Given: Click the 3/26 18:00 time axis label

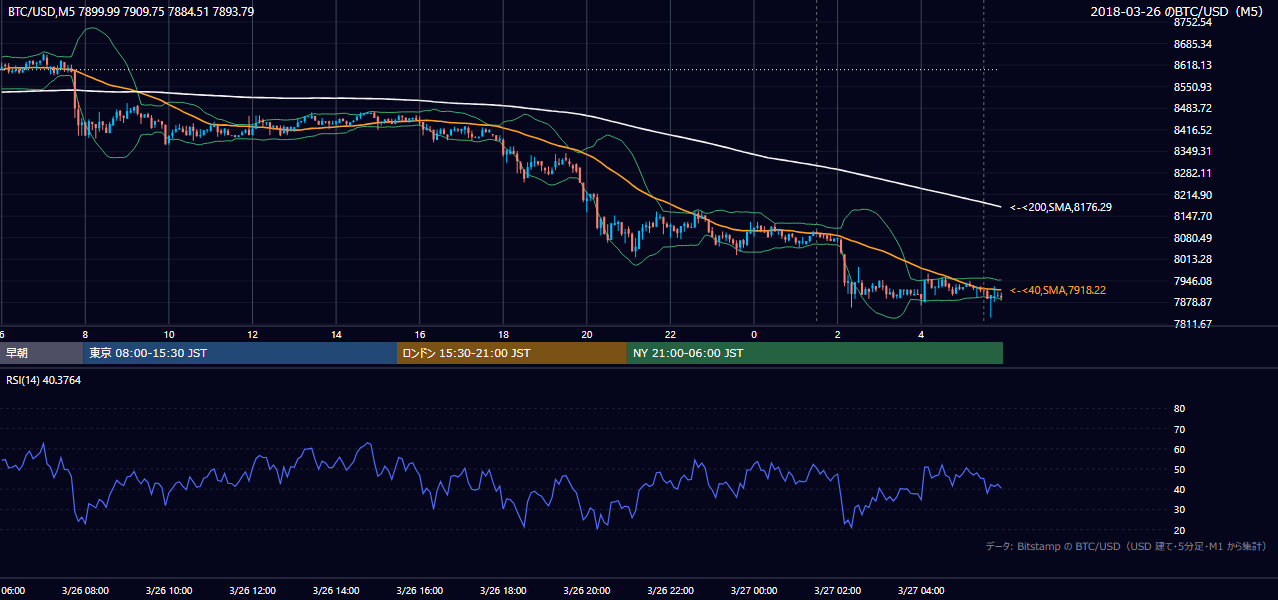Looking at the screenshot, I should pyautogui.click(x=503, y=591).
